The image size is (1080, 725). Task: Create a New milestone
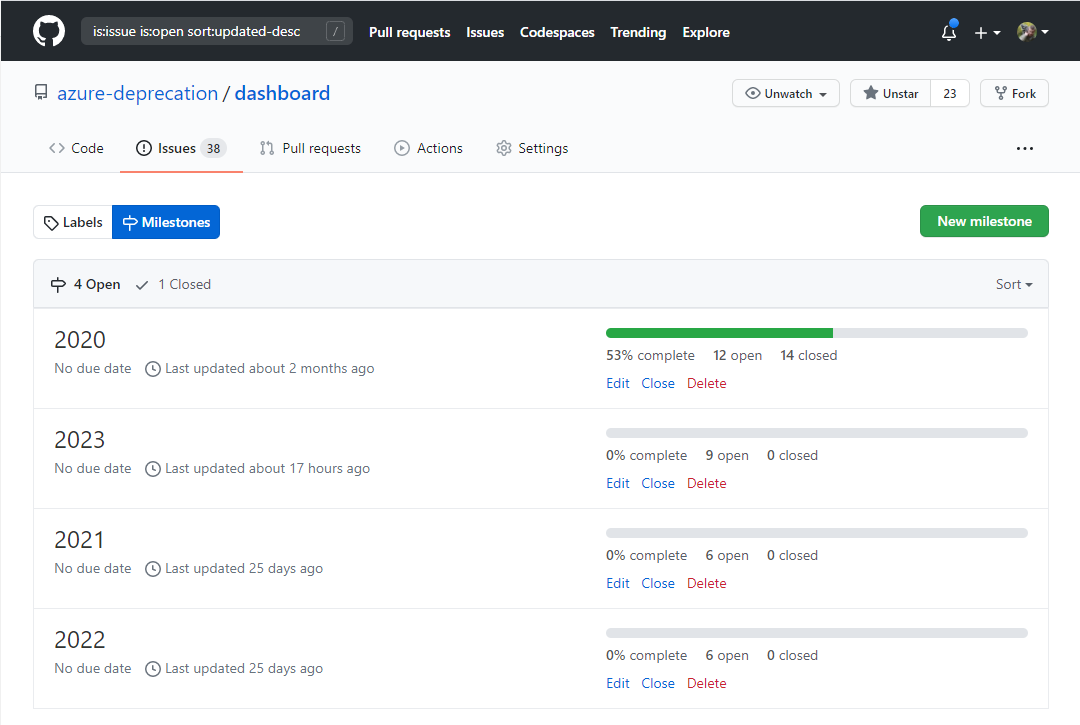(x=984, y=221)
